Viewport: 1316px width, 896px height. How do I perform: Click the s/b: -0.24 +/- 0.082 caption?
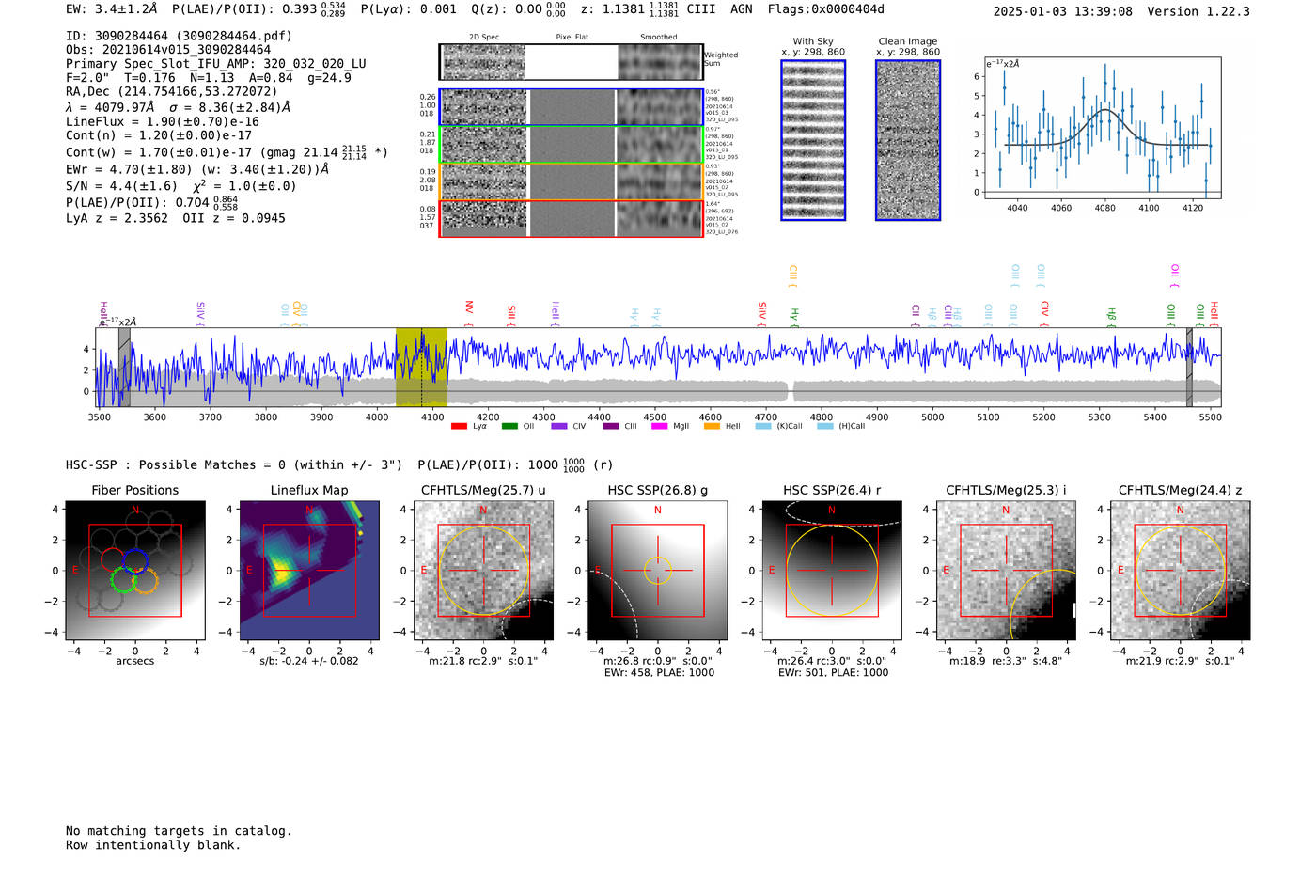pos(309,661)
